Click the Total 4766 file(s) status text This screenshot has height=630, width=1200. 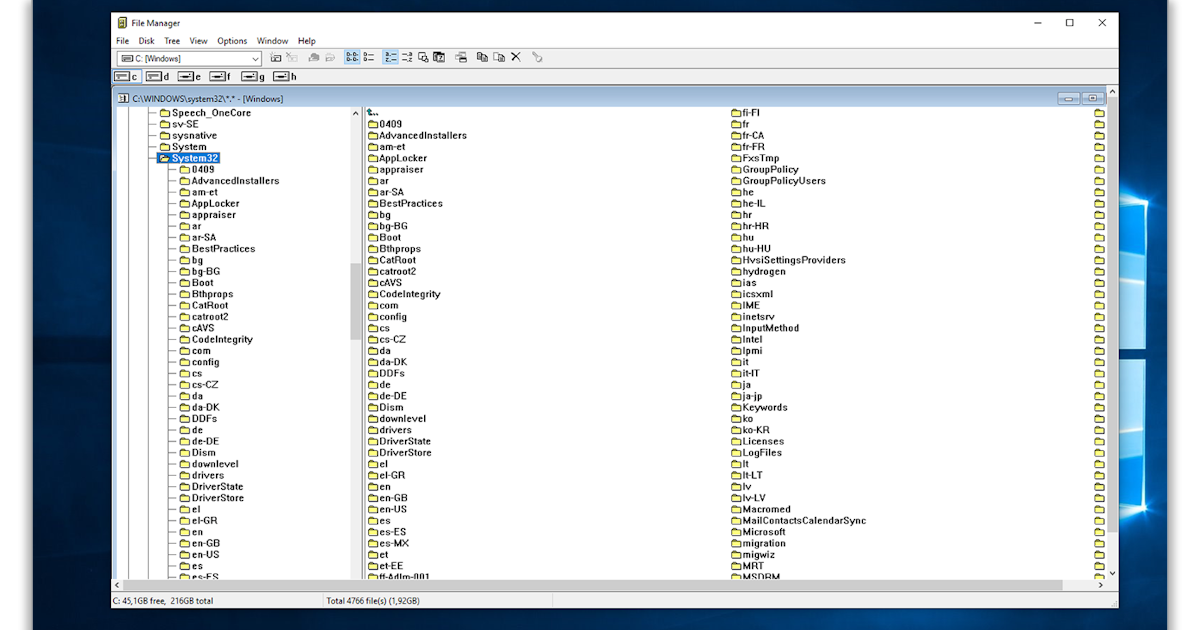pos(373,601)
